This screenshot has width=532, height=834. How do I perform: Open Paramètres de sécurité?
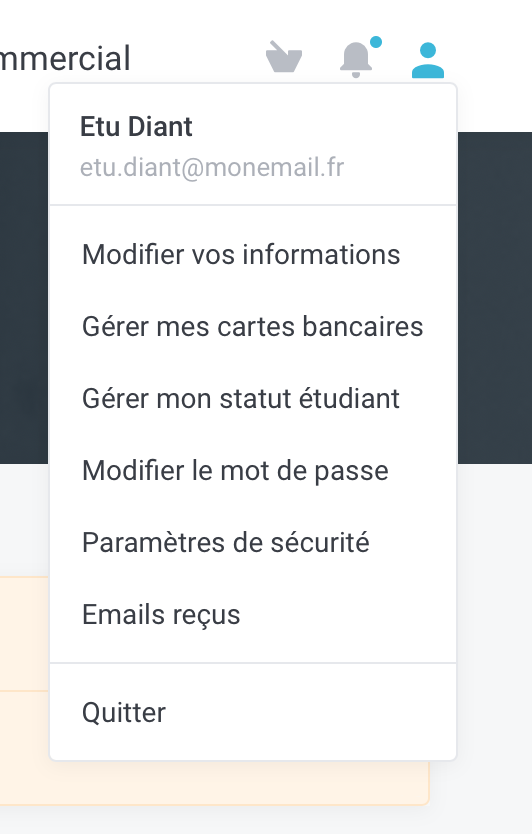coord(253,543)
